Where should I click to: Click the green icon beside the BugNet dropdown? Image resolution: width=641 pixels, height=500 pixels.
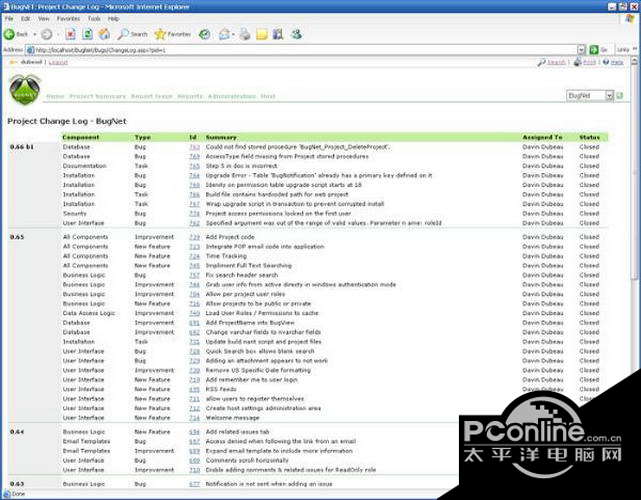tap(620, 96)
